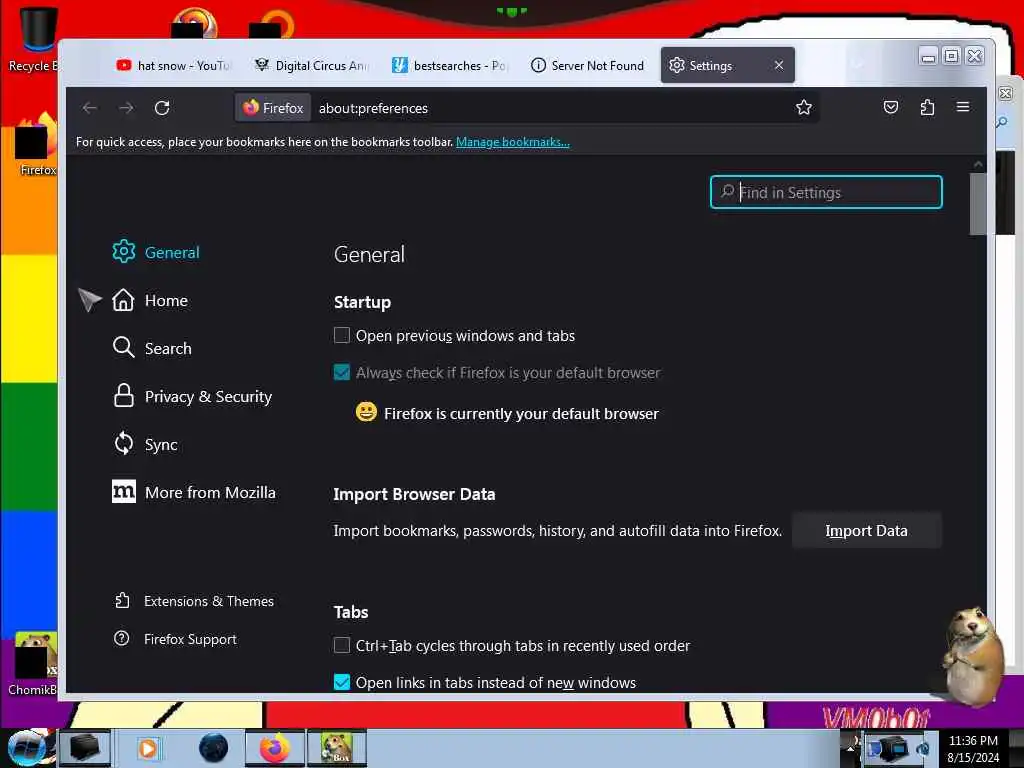Image resolution: width=1024 pixels, height=768 pixels.
Task: Click the Sync arrows icon in sidebar
Action: 123,443
